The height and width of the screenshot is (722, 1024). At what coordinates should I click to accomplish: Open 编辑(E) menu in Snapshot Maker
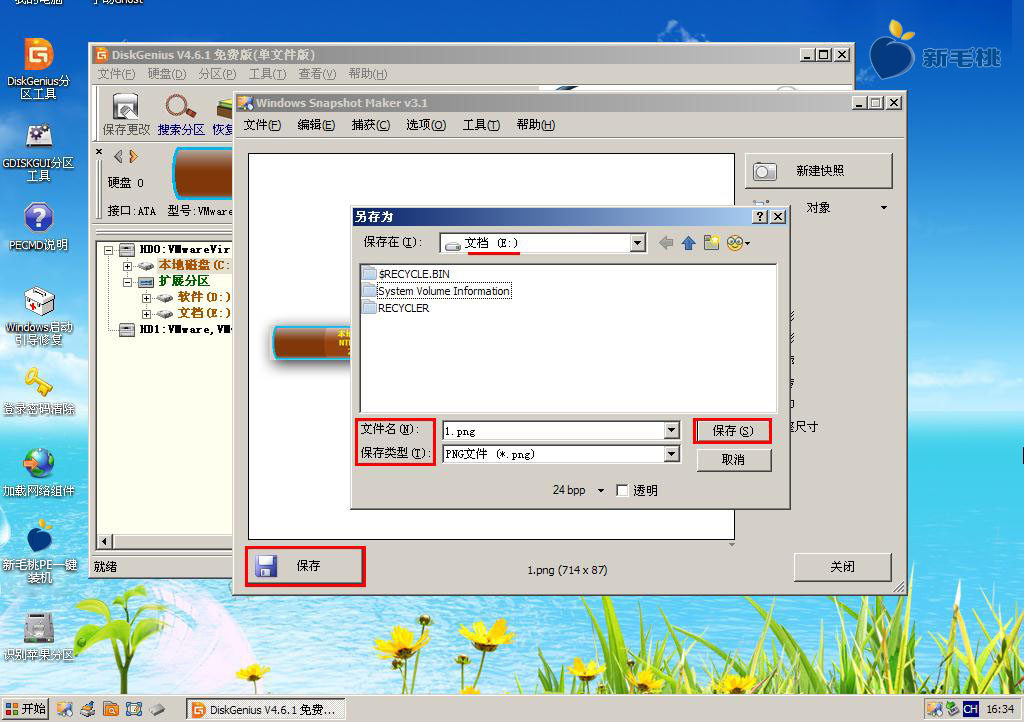pos(316,125)
